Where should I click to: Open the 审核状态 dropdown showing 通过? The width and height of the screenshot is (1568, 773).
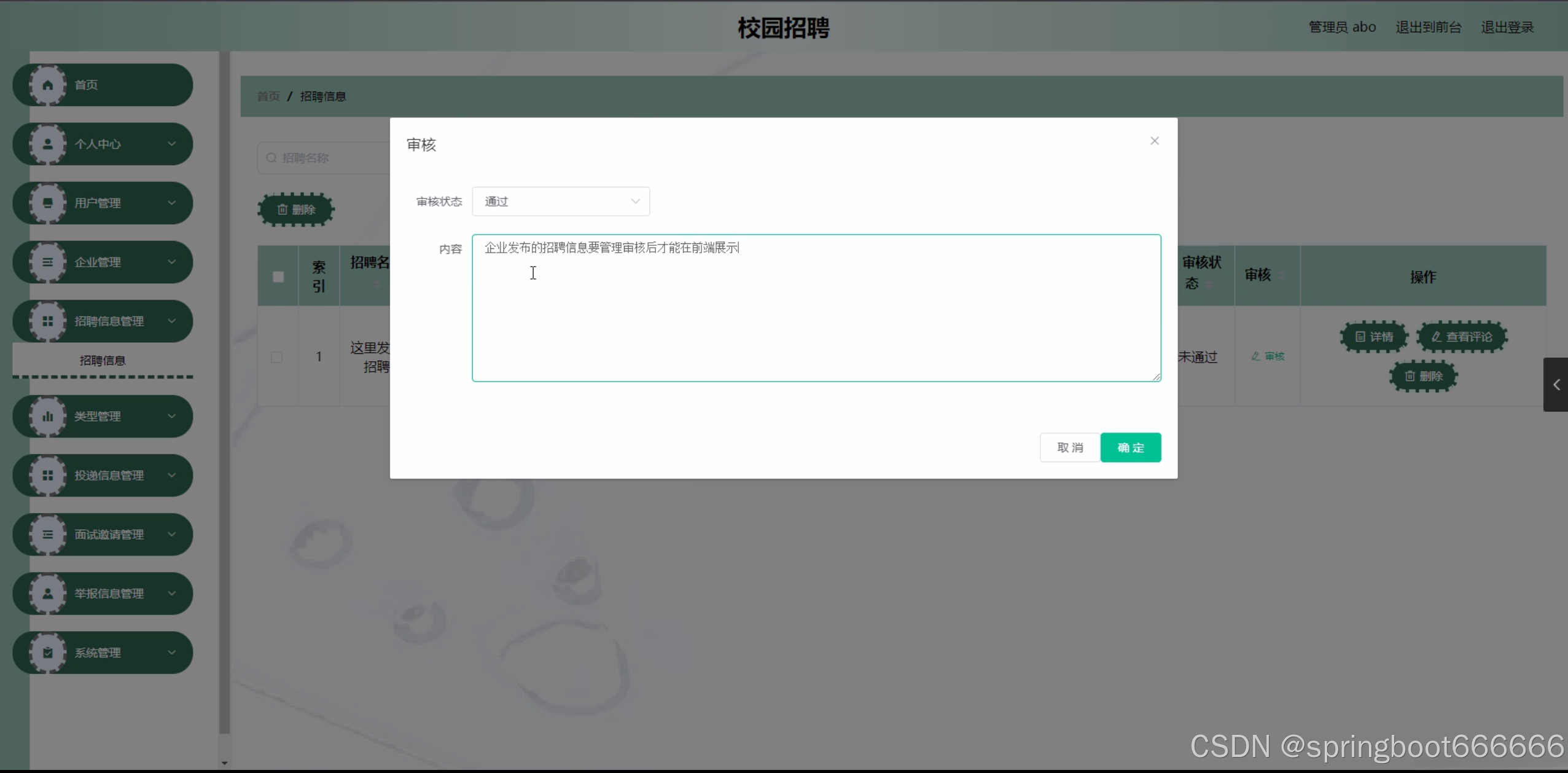click(560, 202)
